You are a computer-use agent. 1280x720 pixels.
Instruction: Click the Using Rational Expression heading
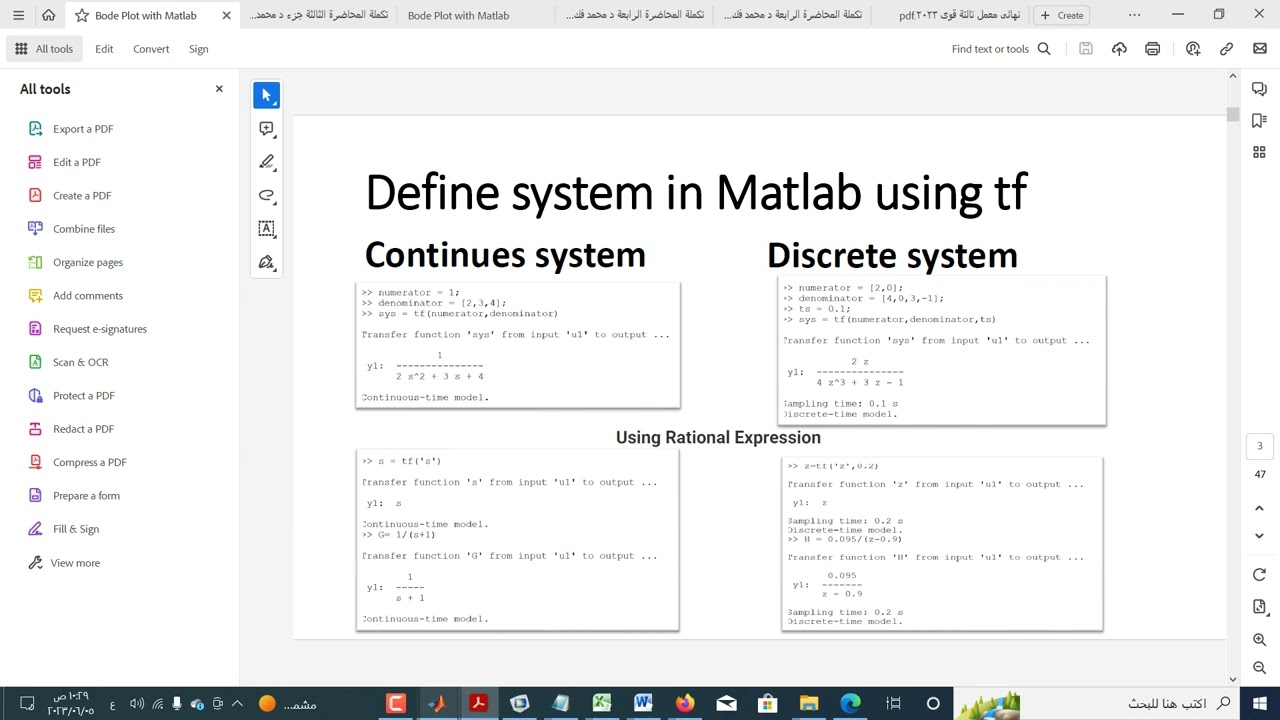tap(718, 438)
